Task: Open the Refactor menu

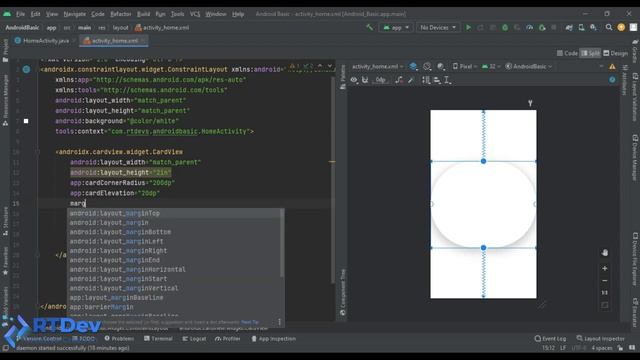Action: coord(121,14)
